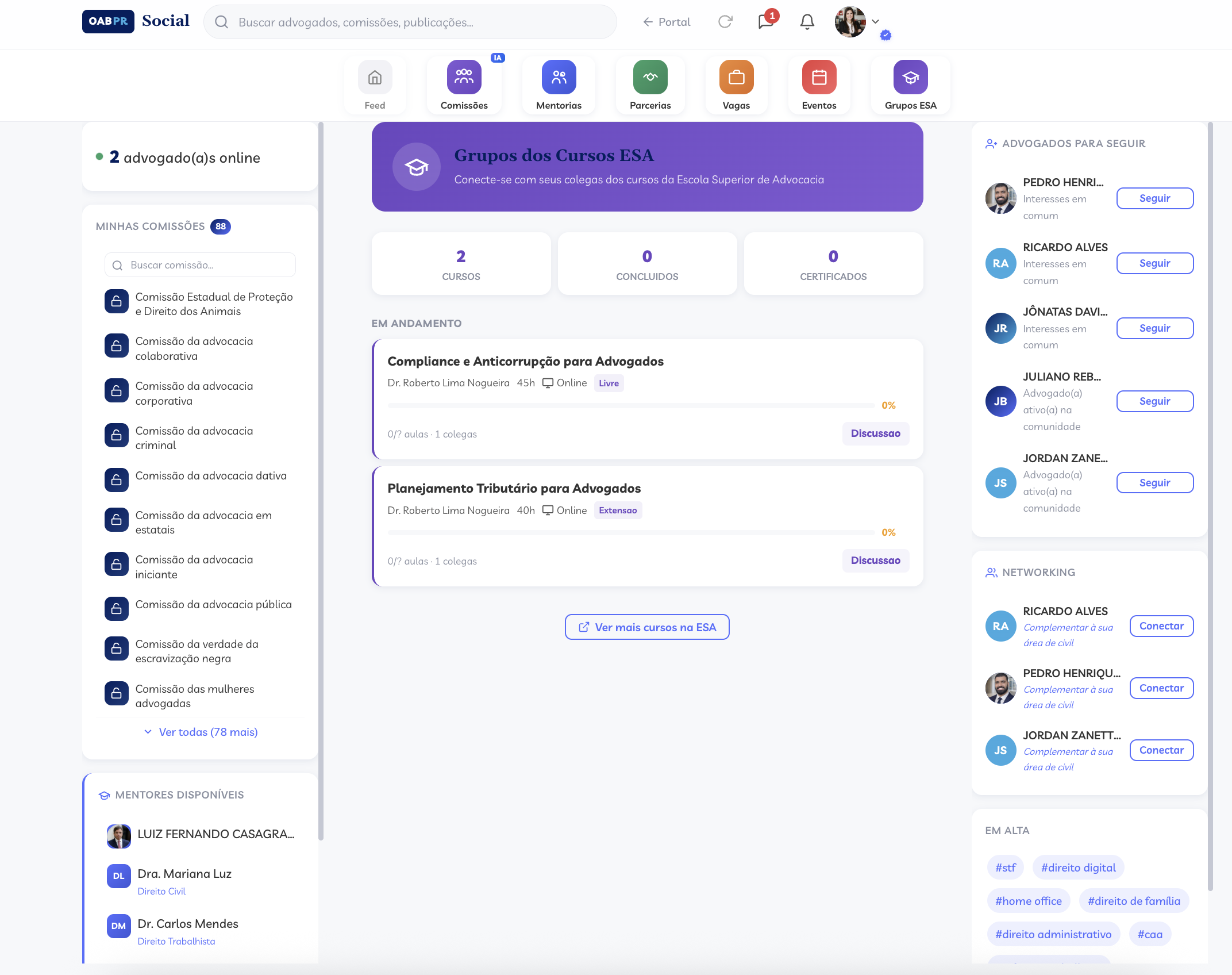Open Ver mais cursos na ESA link
This screenshot has height=975, width=1232.
(647, 627)
